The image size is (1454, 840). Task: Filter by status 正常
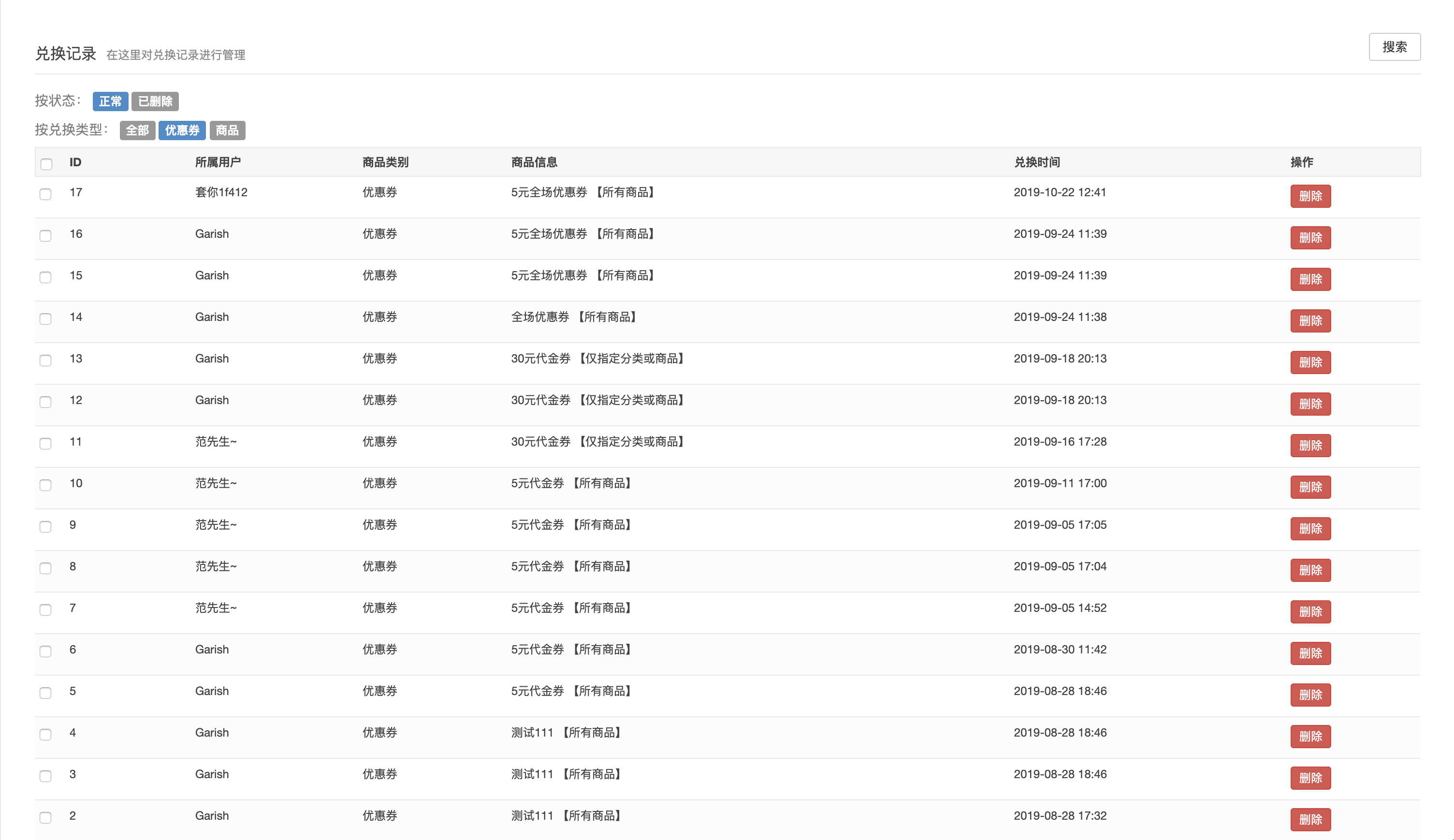(x=110, y=101)
